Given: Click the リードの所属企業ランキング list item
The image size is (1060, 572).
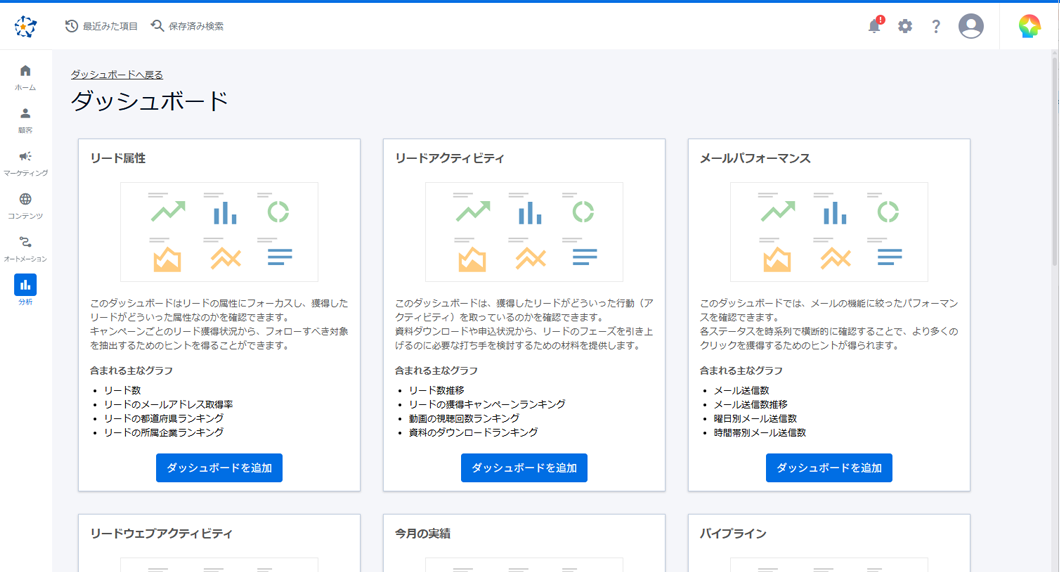Looking at the screenshot, I should point(164,433).
